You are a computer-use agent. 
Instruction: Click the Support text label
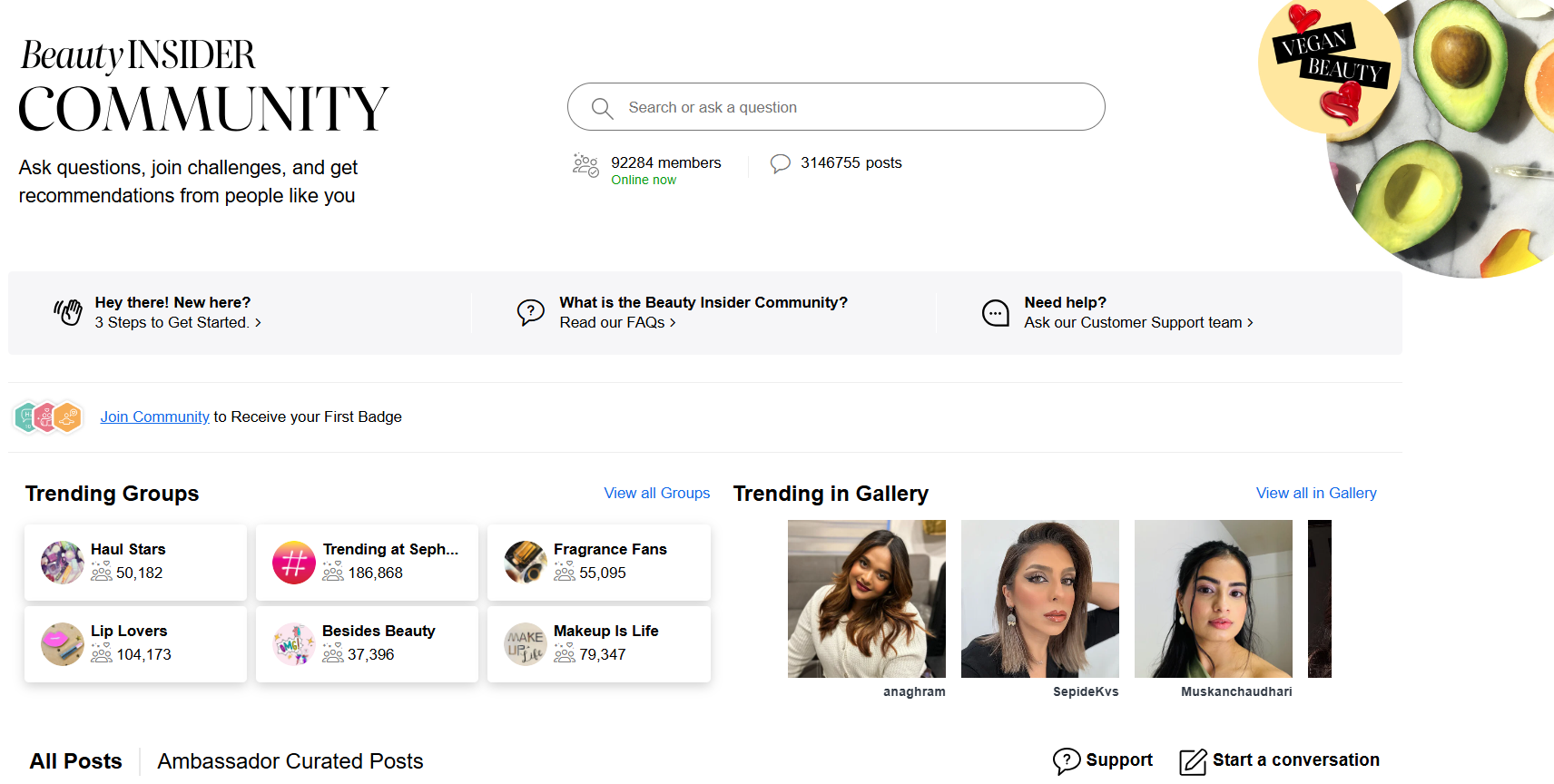pyautogui.click(x=1119, y=760)
